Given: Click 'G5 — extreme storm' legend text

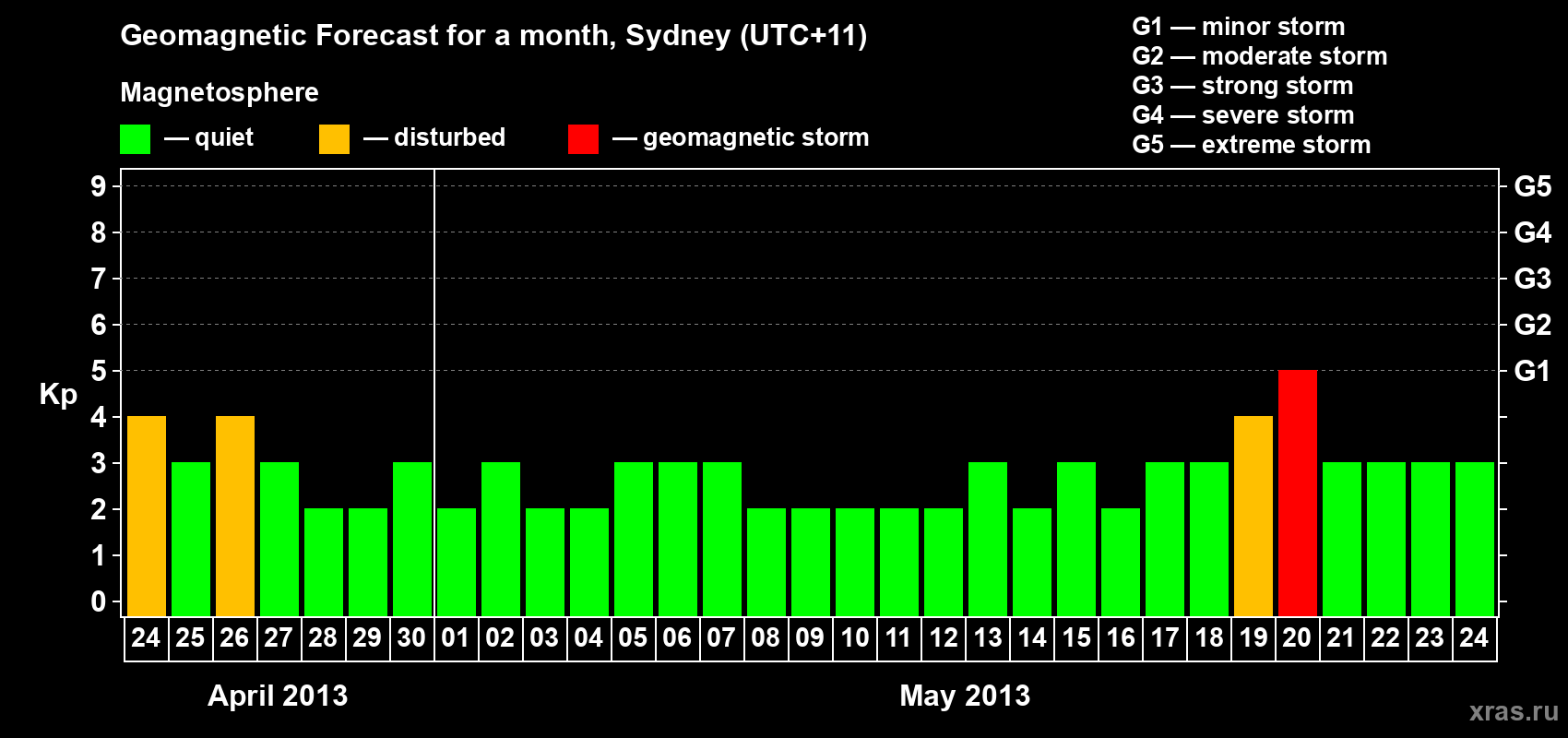Looking at the screenshot, I should [1252, 145].
